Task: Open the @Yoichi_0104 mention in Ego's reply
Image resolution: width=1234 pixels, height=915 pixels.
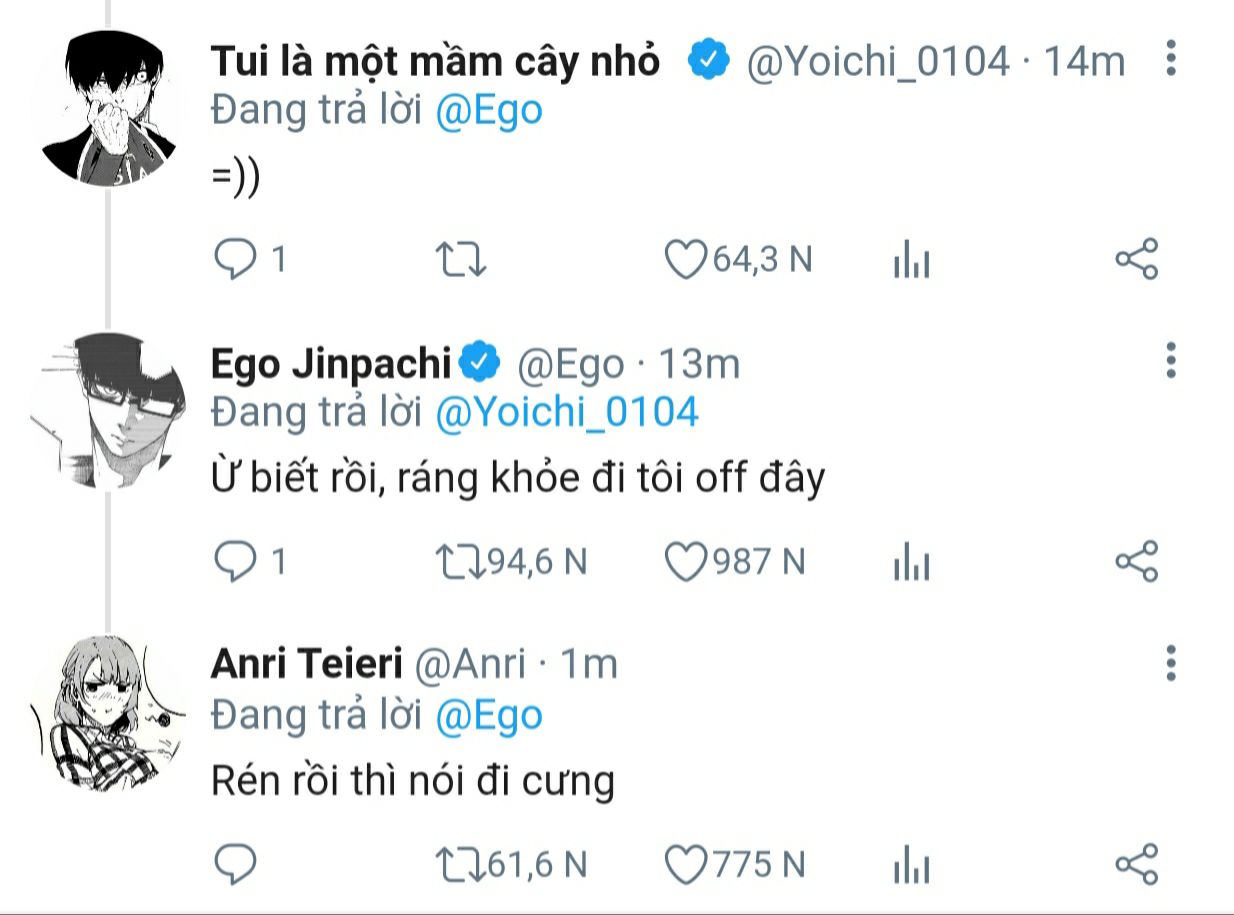Action: (566, 412)
